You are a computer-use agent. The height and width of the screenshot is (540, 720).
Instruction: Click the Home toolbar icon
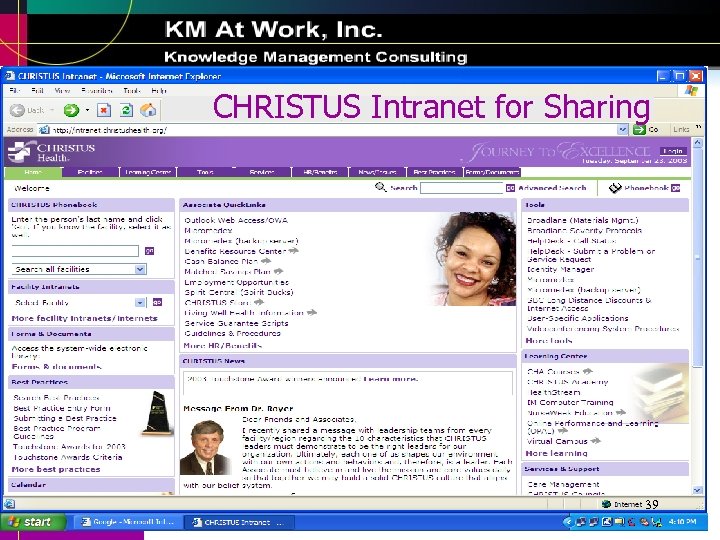coord(148,110)
